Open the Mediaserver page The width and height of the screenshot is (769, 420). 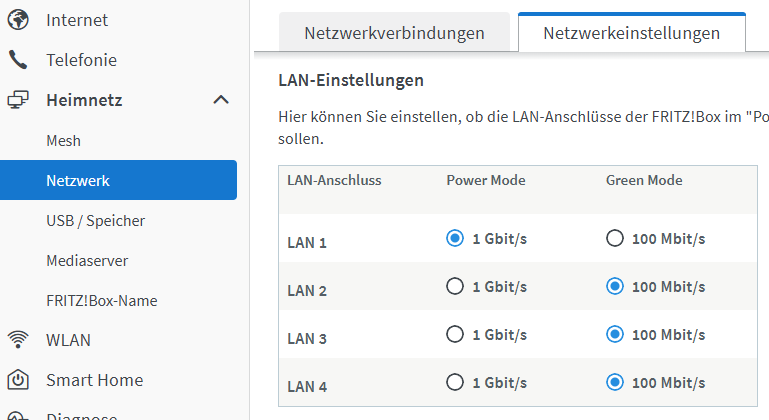[87, 261]
